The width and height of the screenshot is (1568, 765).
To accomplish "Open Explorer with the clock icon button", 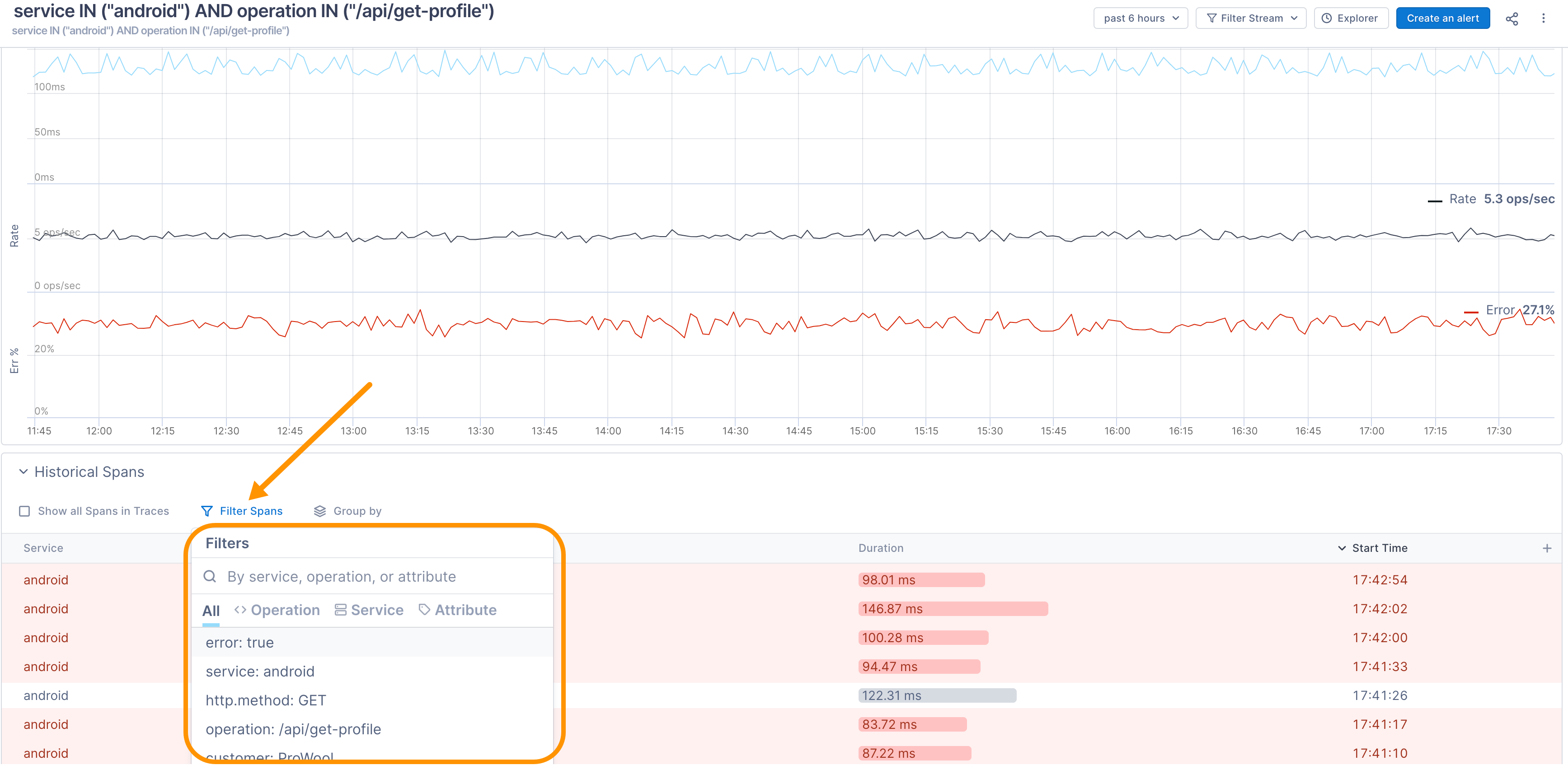I will click(x=1350, y=18).
